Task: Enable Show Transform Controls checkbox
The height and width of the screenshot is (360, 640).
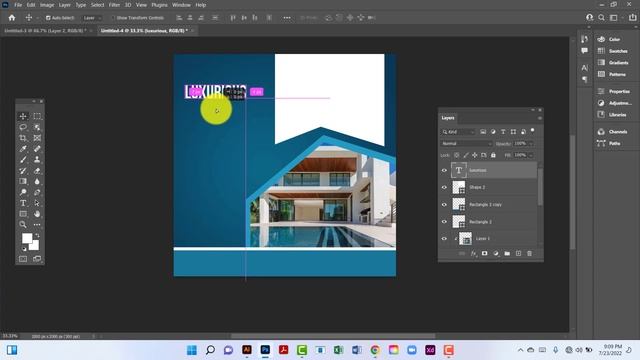Action: (114, 18)
